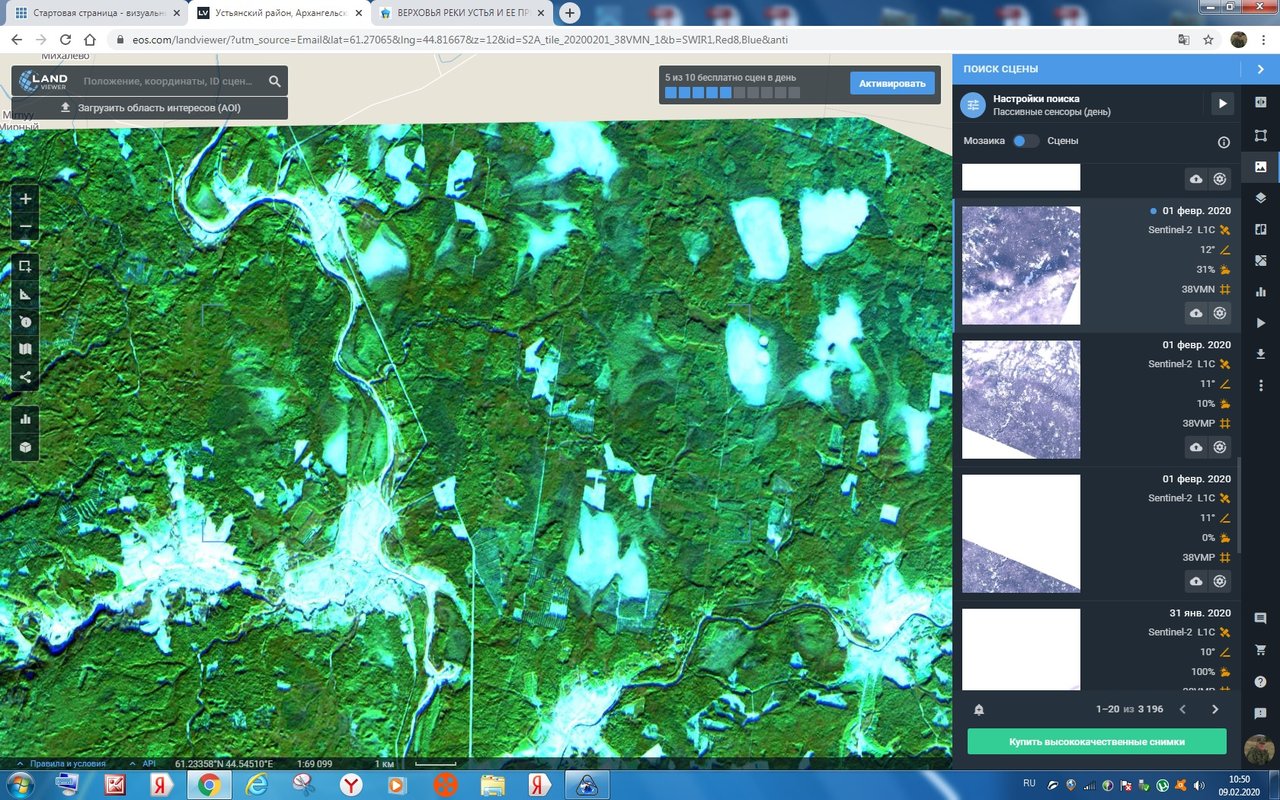
Task: Click the scene list scrollbar
Action: (1238, 505)
